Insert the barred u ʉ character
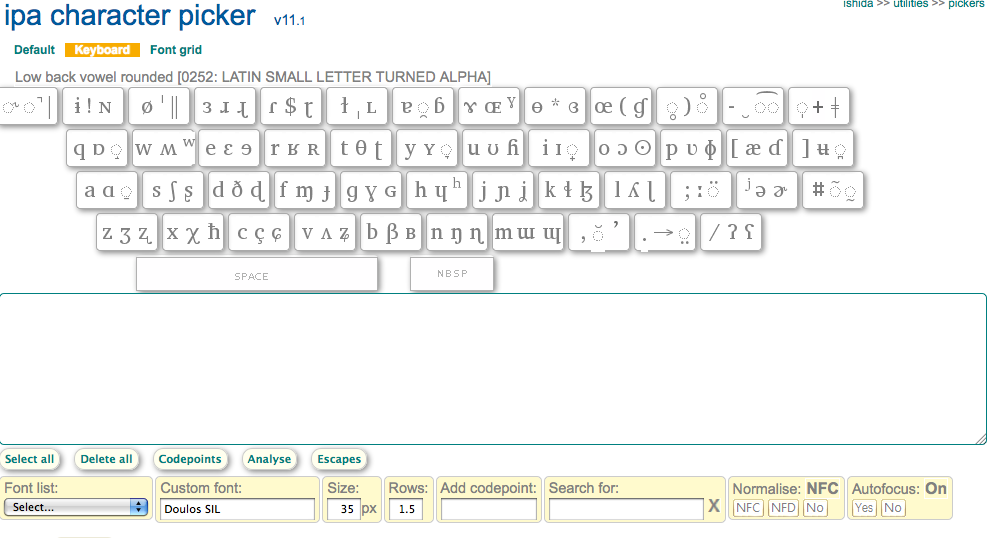 click(x=823, y=149)
